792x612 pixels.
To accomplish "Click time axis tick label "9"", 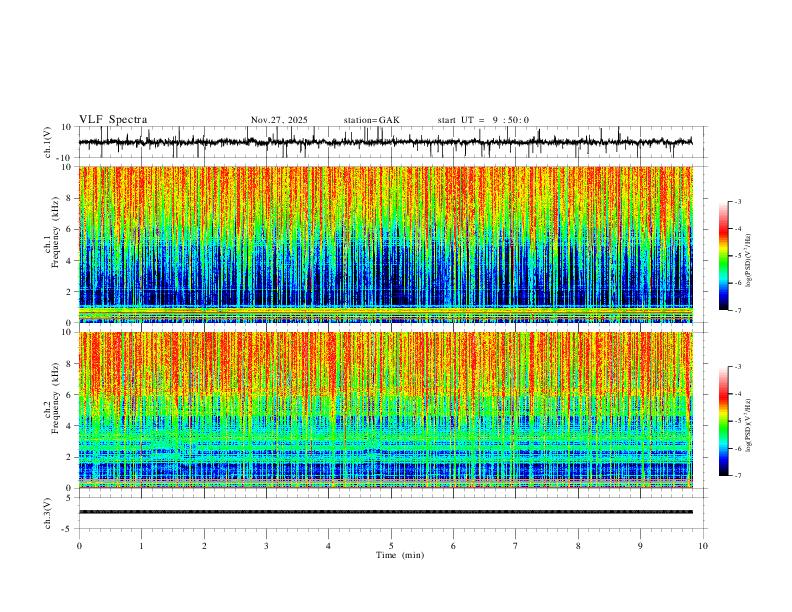I will coord(640,546).
